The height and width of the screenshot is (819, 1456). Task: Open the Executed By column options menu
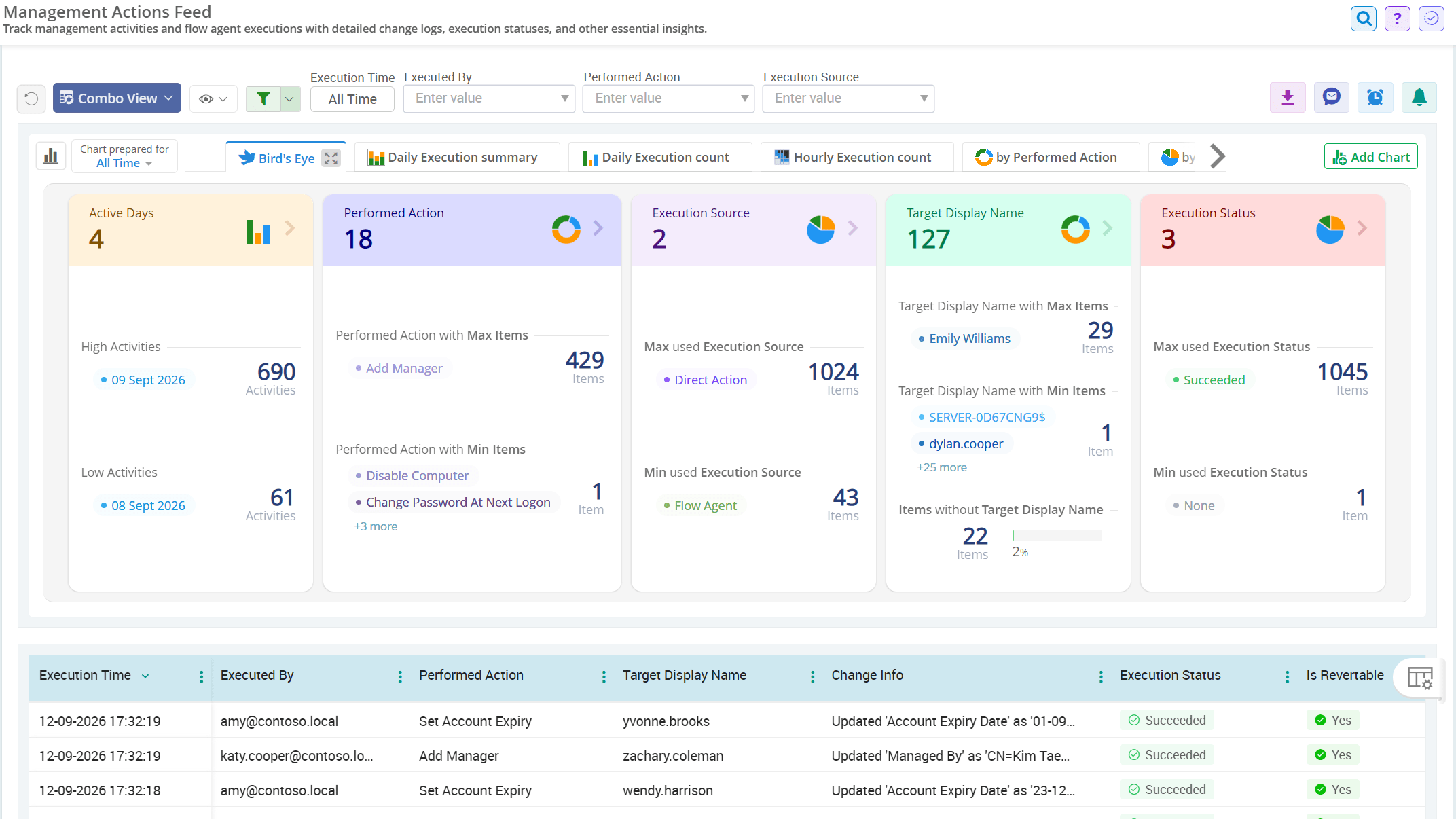[x=400, y=676]
